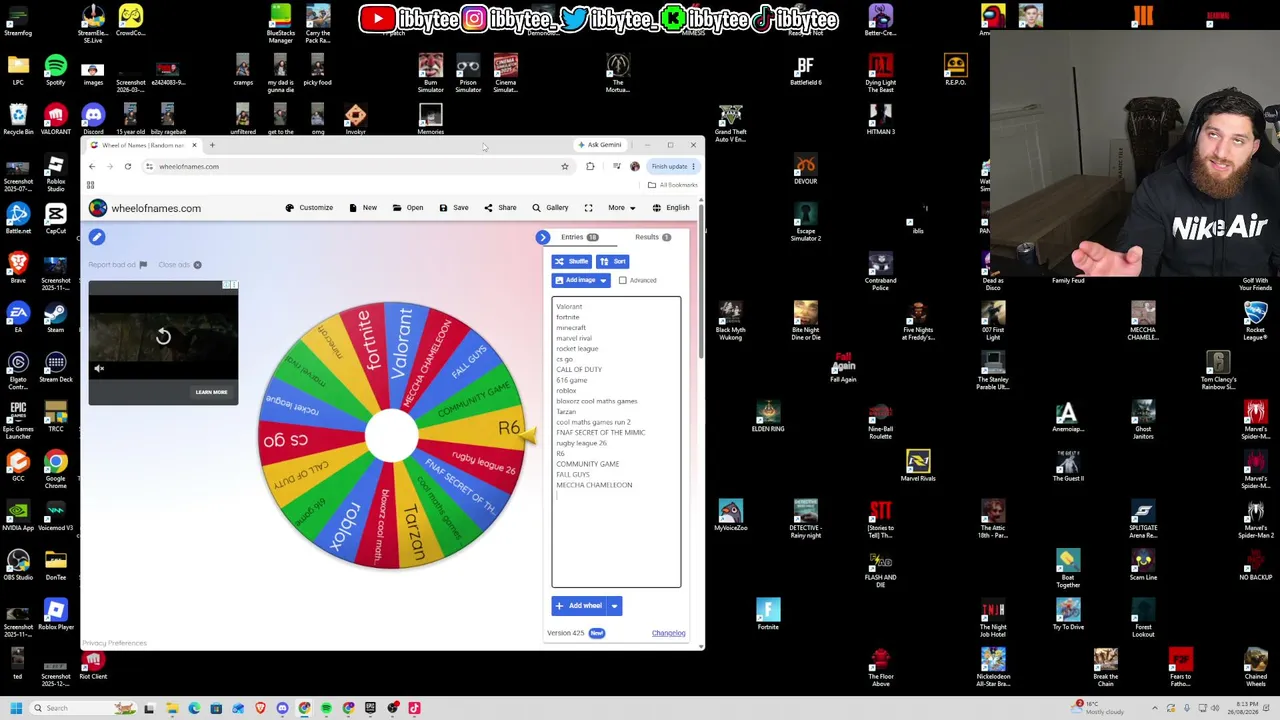Image resolution: width=1280 pixels, height=720 pixels.
Task: Open Recycle Bin on desktop
Action: [18, 120]
